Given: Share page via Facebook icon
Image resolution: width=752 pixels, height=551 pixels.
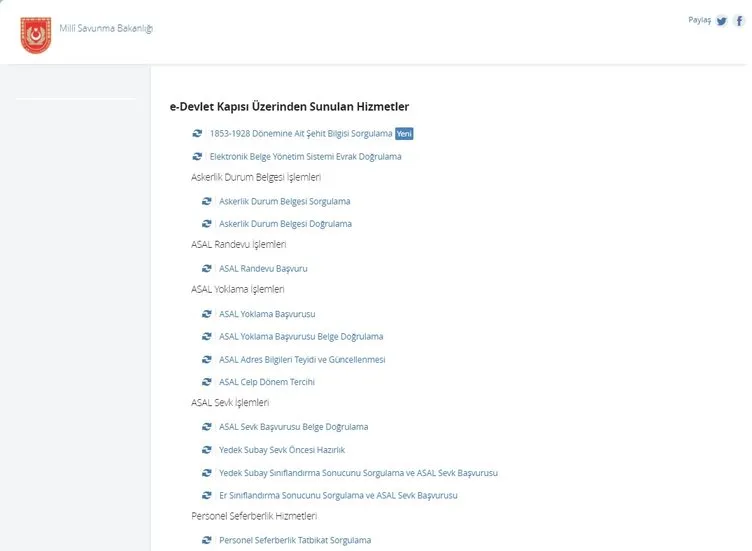Looking at the screenshot, I should (x=739, y=21).
